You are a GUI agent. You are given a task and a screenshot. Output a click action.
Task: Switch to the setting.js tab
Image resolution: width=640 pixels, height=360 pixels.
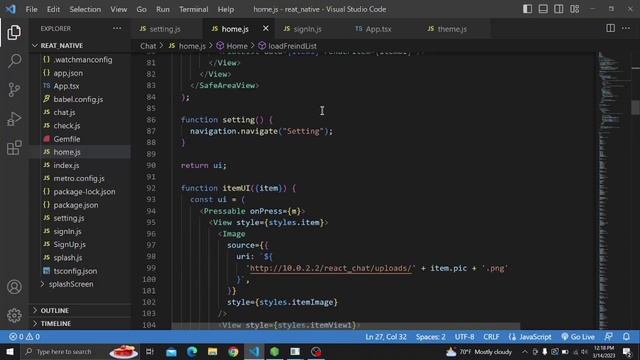[x=167, y=29]
